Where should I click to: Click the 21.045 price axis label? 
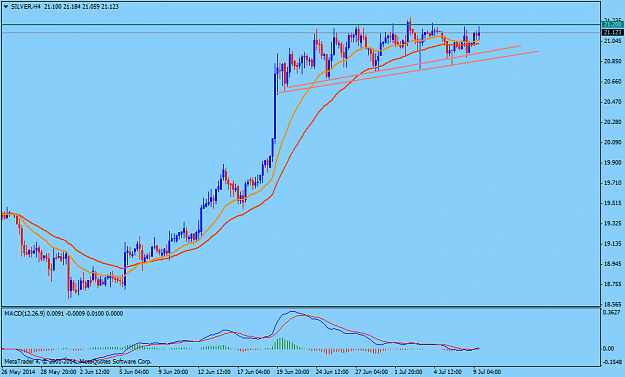613,41
